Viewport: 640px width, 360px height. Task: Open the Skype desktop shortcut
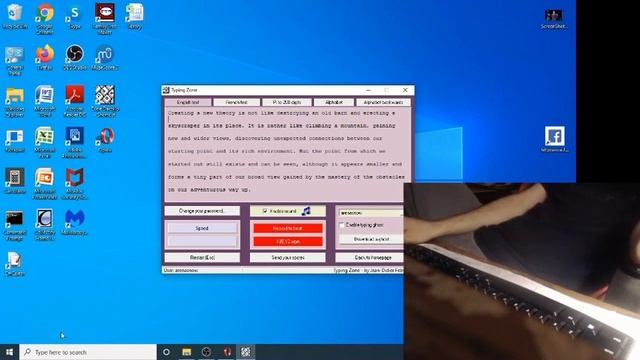[x=74, y=16]
